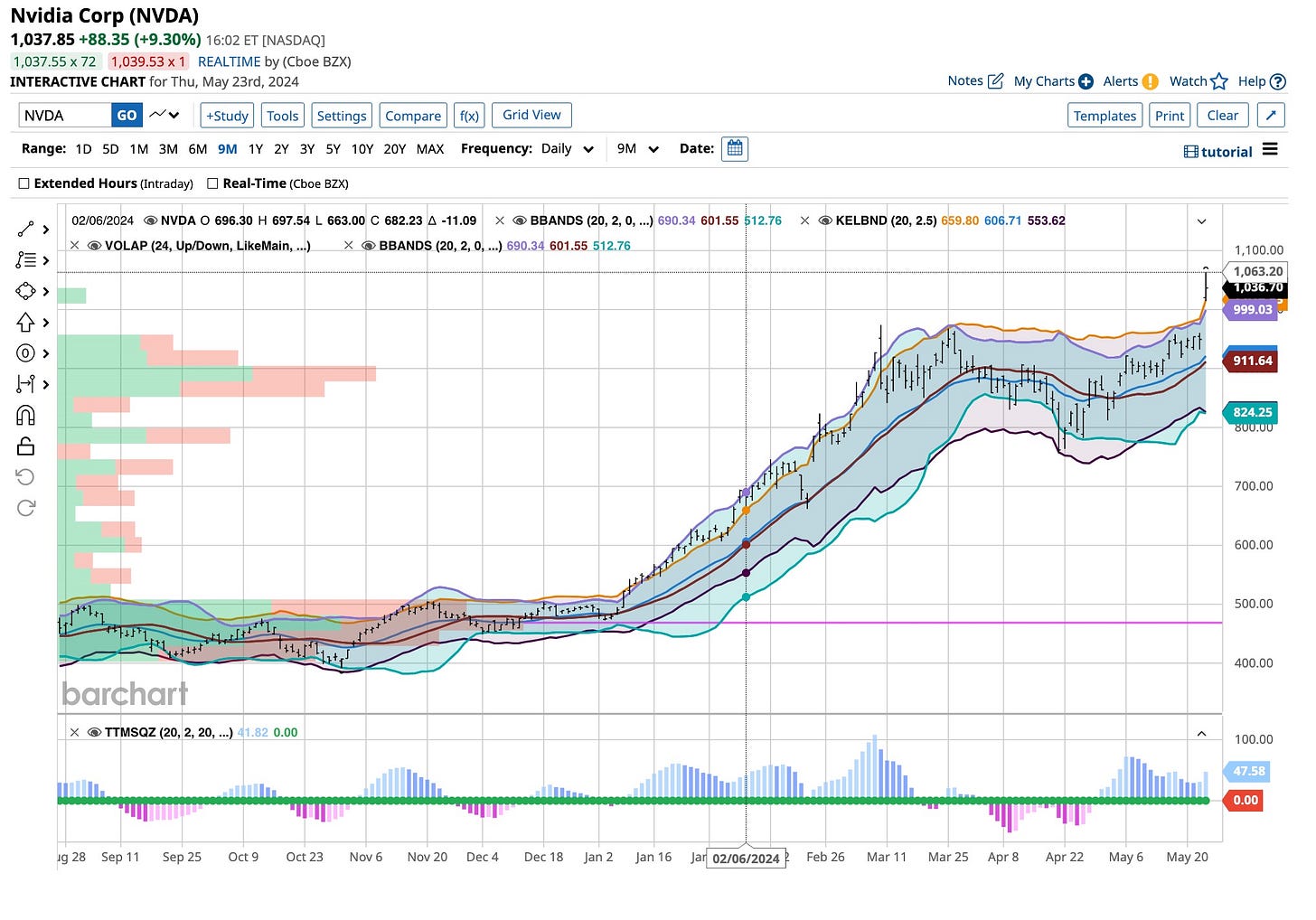This screenshot has height=920, width=1316.
Task: Redo last chart action
Action: pyautogui.click(x=25, y=508)
